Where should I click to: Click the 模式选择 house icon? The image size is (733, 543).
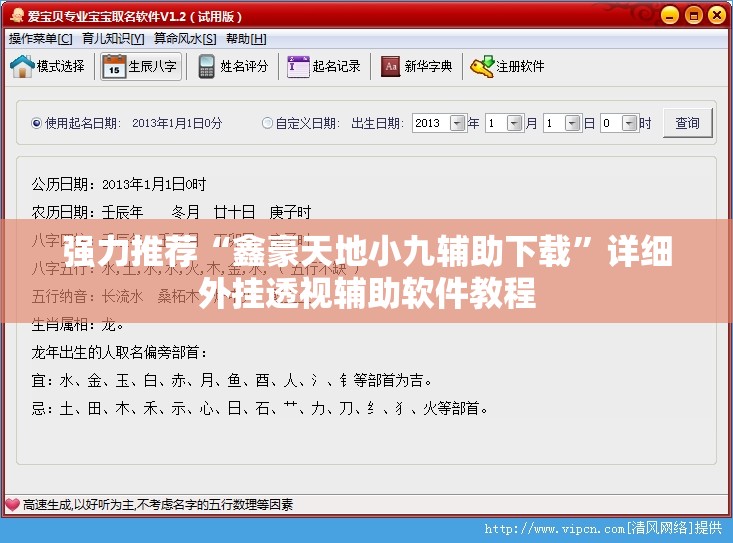click(x=22, y=66)
